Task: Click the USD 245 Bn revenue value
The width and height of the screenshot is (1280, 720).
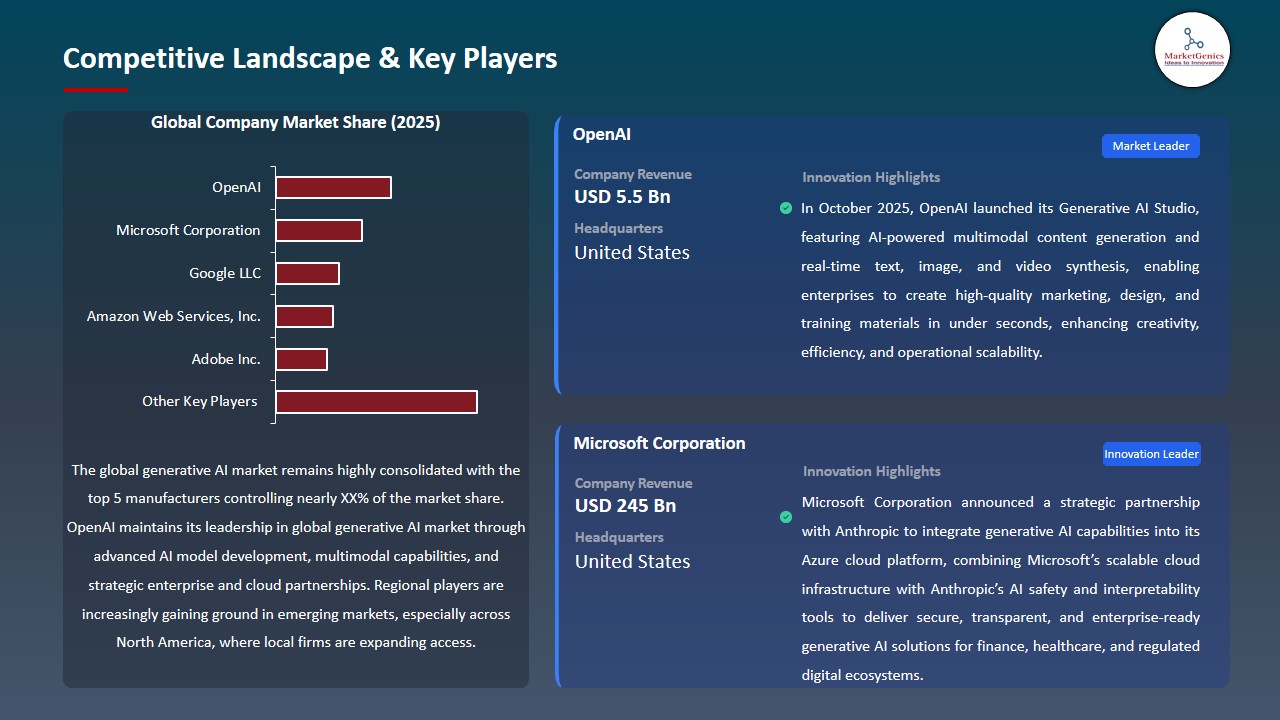Action: (625, 505)
